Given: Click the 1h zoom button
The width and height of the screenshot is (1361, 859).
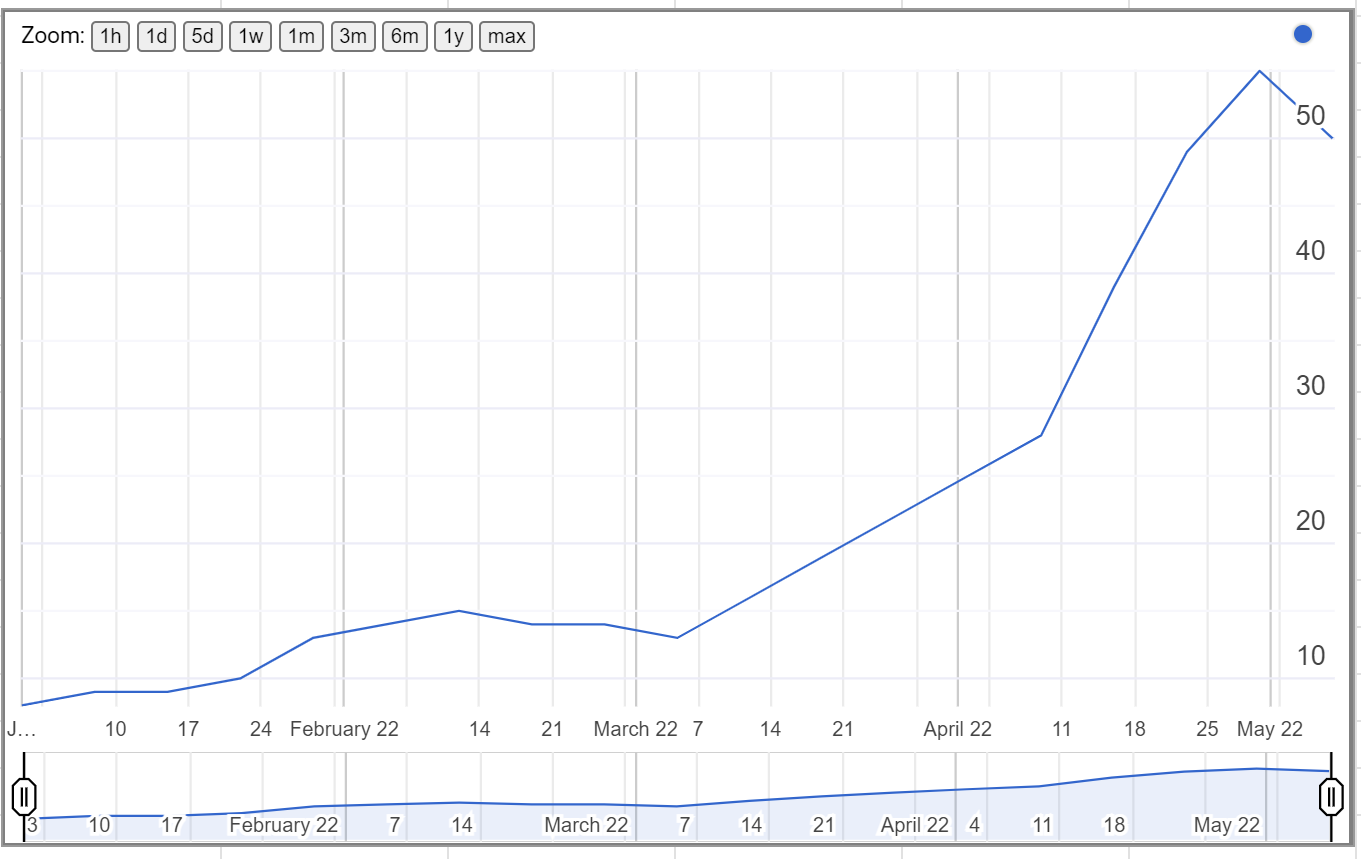Looking at the screenshot, I should 110,37.
